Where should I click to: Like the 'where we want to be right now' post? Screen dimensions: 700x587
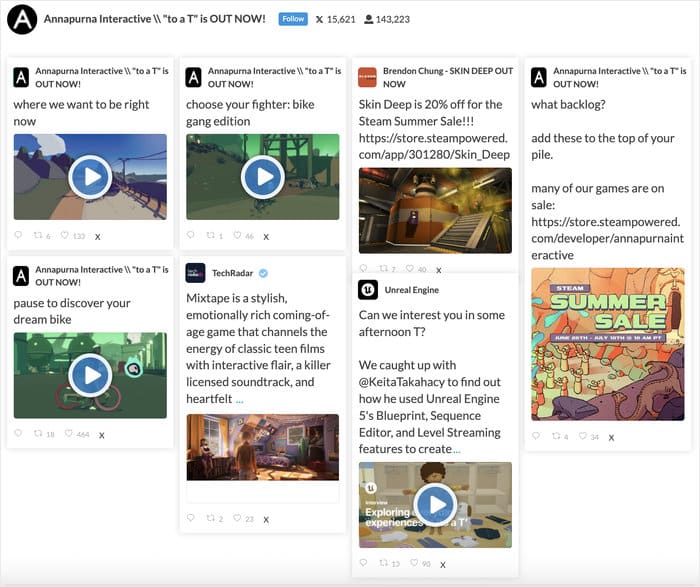pyautogui.click(x=65, y=235)
